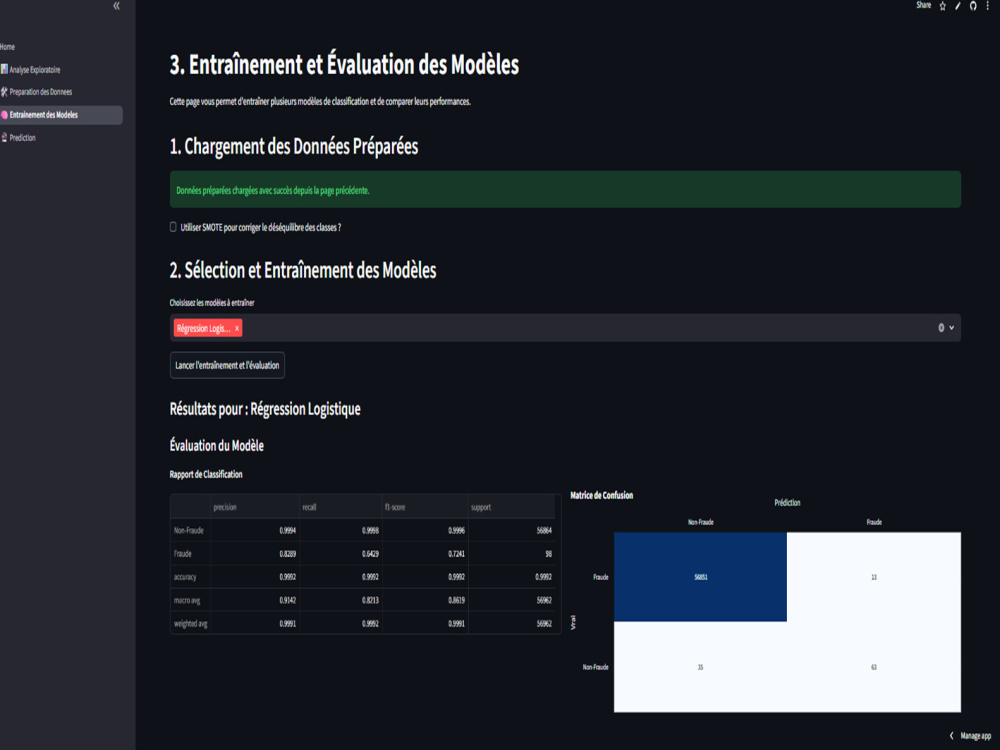Click the Fraude recall cell 0.6429
Screen dimensions: 1000x750
(341, 554)
